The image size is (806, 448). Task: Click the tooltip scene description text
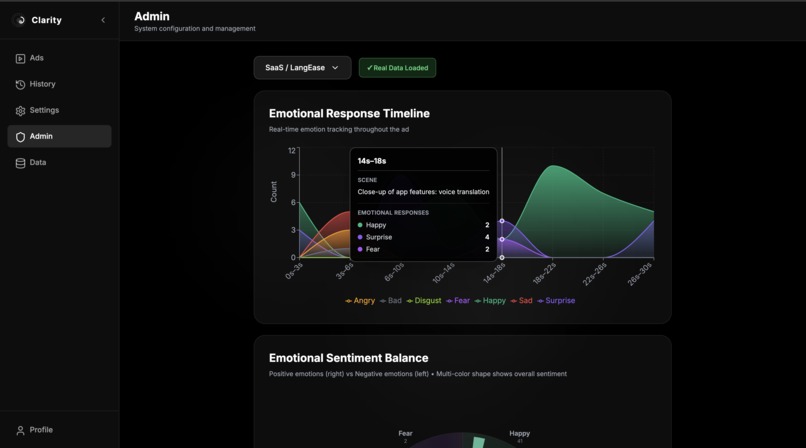(x=424, y=192)
